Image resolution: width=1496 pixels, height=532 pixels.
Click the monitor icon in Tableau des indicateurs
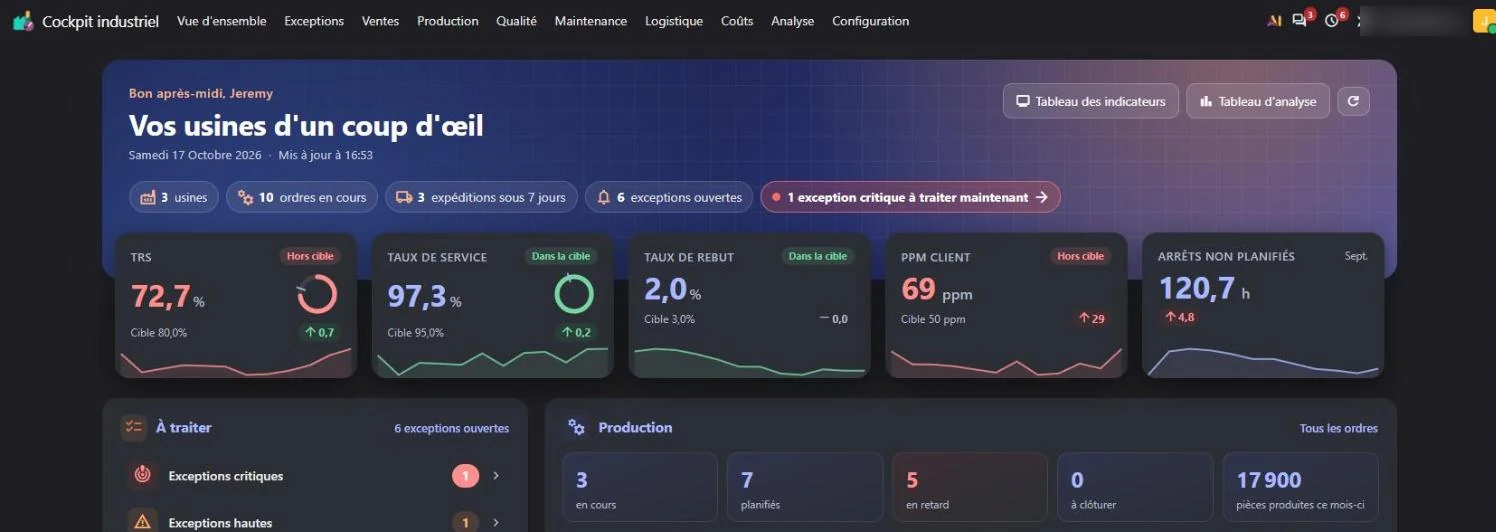point(1022,101)
